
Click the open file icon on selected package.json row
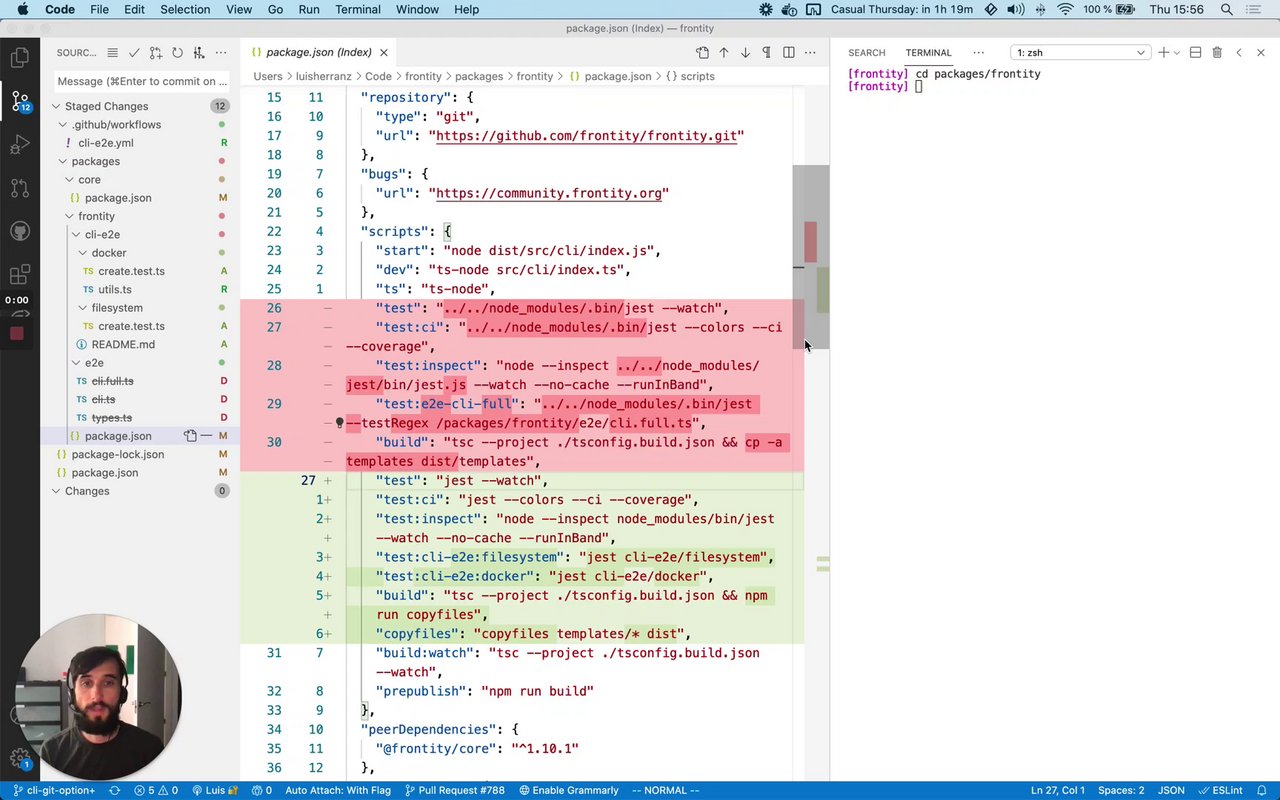190,436
